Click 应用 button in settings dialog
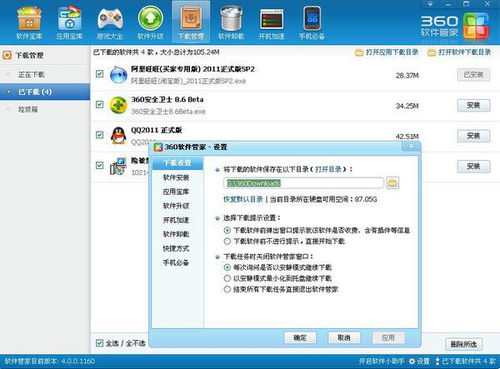This screenshot has width=500, height=369. point(388,338)
